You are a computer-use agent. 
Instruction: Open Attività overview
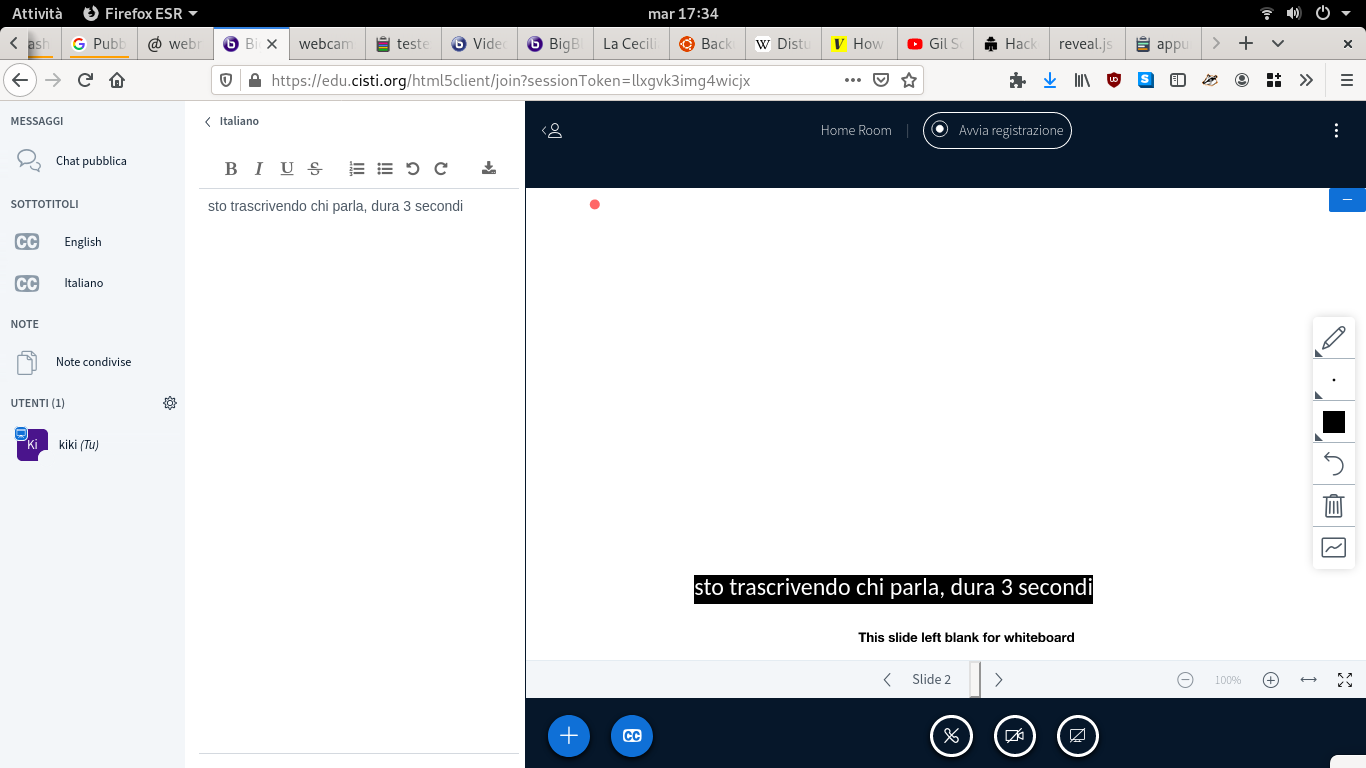(37, 13)
